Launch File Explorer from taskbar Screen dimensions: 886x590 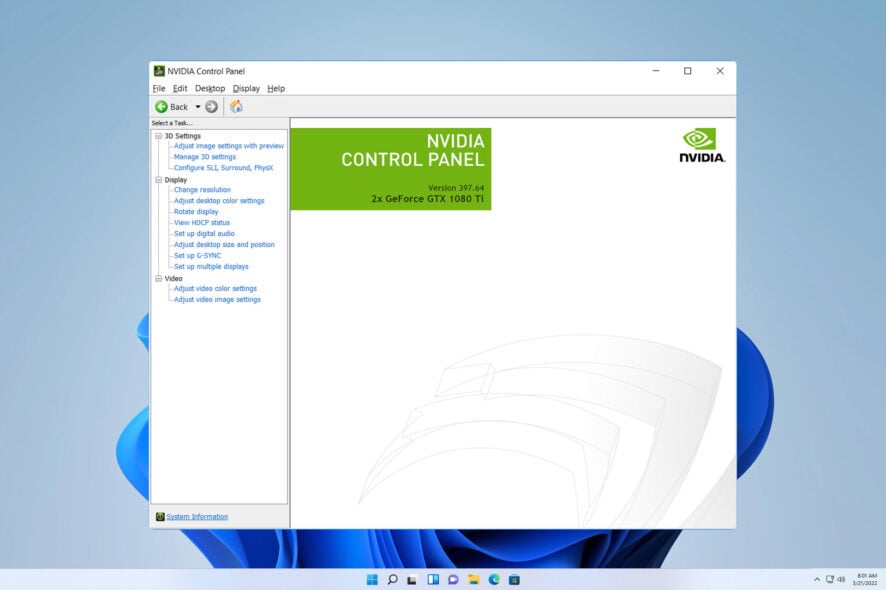pos(474,579)
